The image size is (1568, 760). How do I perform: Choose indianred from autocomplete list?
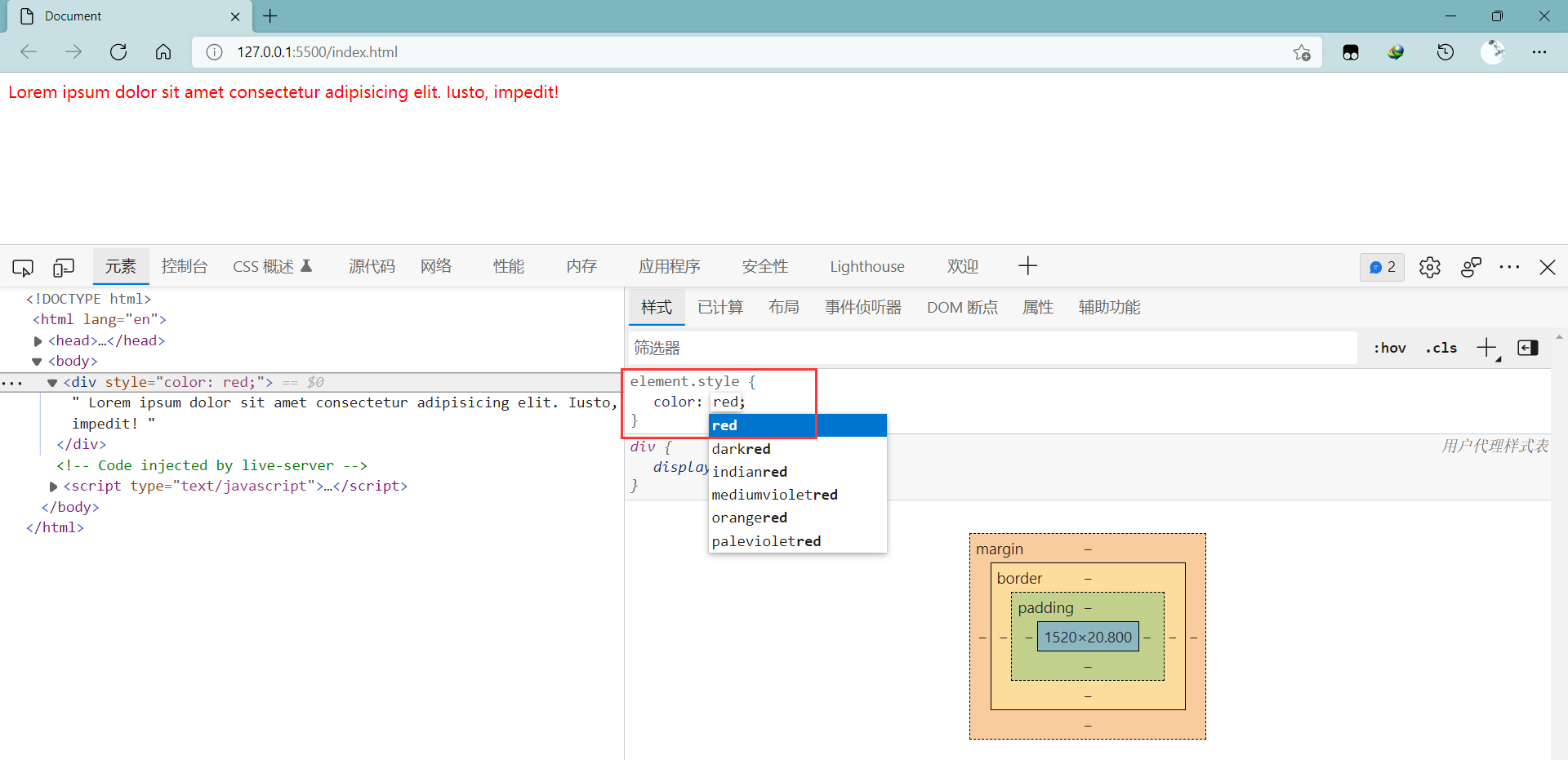[x=798, y=472]
